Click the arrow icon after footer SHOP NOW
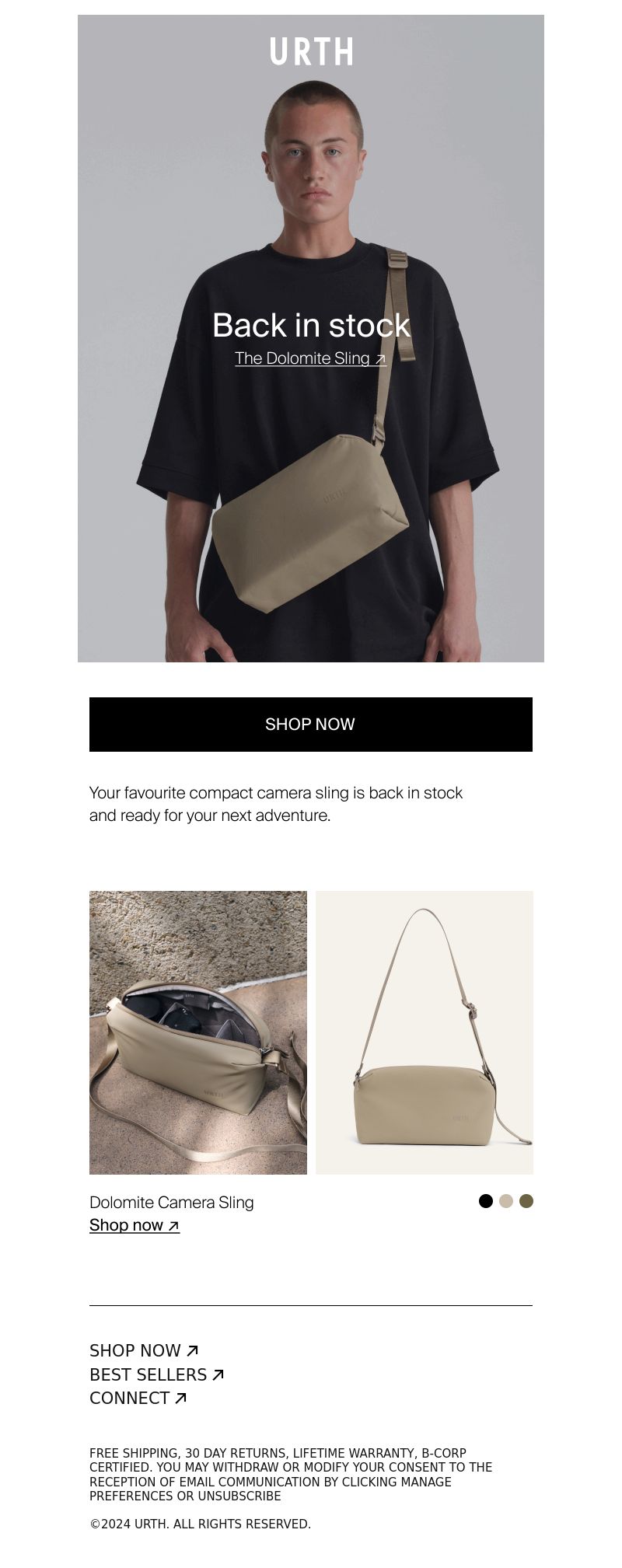The width and height of the screenshot is (622, 1568). pos(193,1350)
